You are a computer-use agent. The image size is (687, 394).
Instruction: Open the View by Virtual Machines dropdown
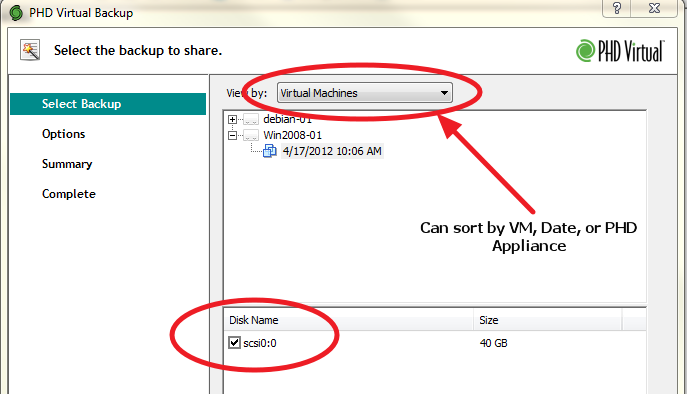click(x=365, y=93)
